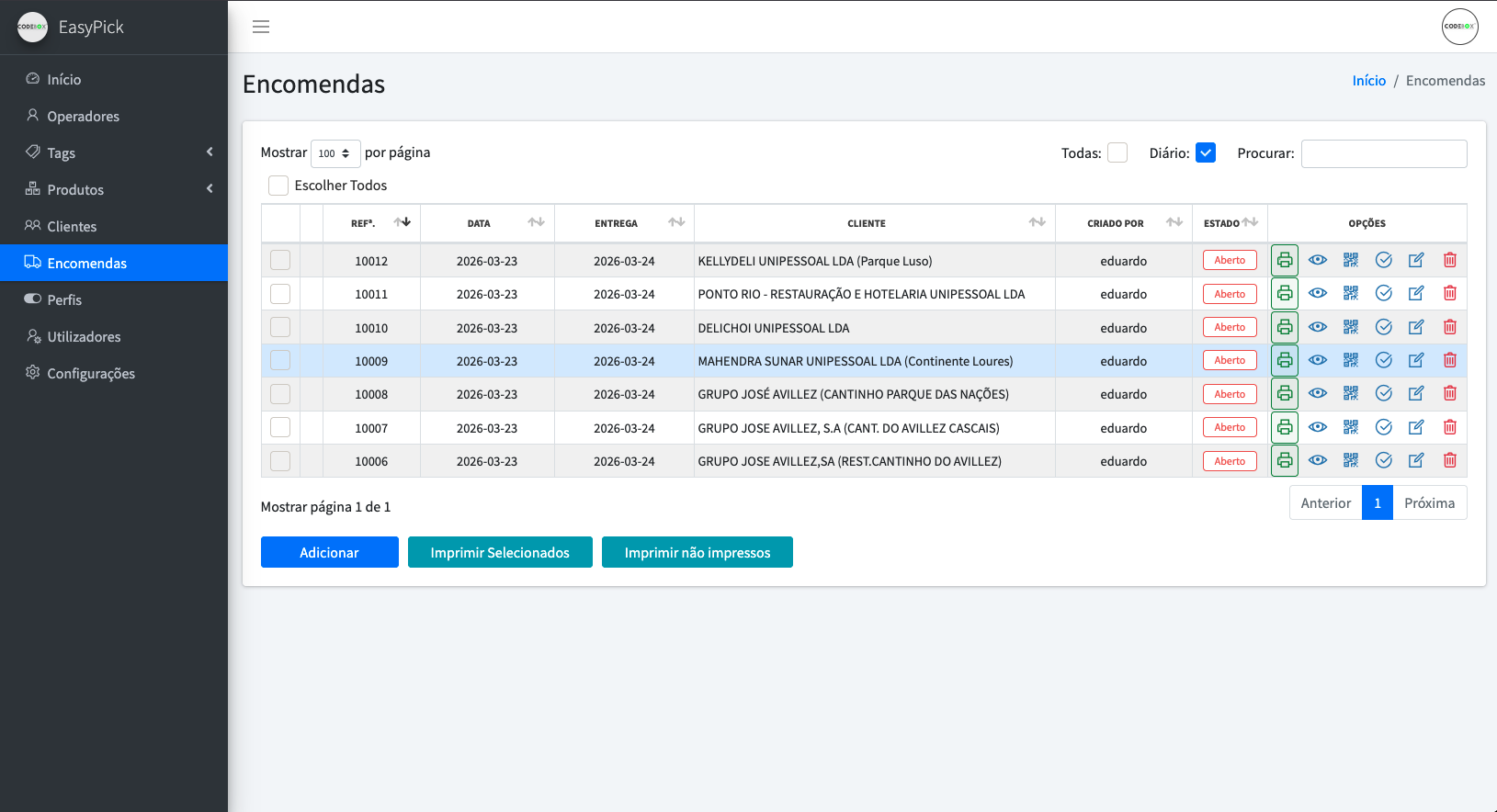Screen dimensions: 1497x812
Task: Open Operadores from the sidebar
Action: (83, 116)
